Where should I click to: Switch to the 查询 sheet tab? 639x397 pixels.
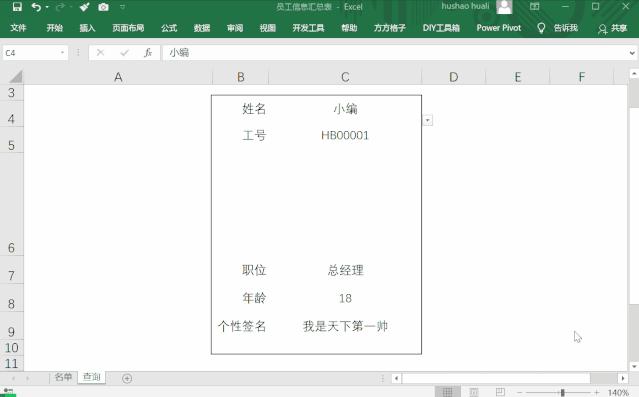(91, 377)
